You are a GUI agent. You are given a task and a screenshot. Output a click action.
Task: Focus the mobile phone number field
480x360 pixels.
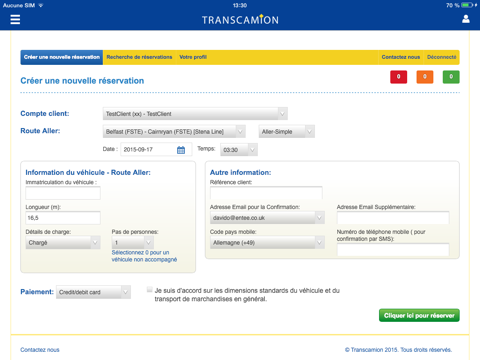(393, 249)
